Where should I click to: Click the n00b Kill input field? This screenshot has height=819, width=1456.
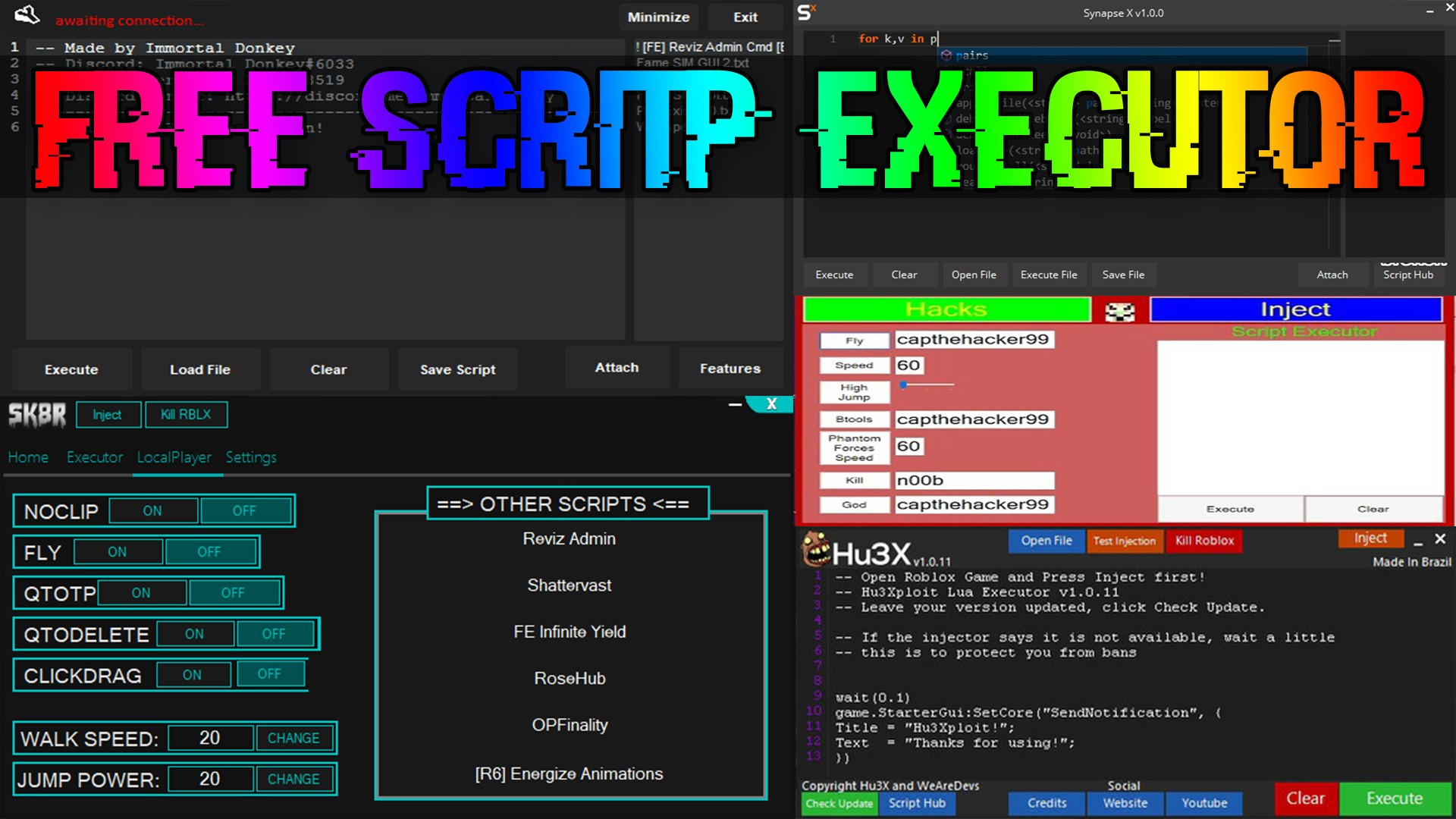coord(974,480)
